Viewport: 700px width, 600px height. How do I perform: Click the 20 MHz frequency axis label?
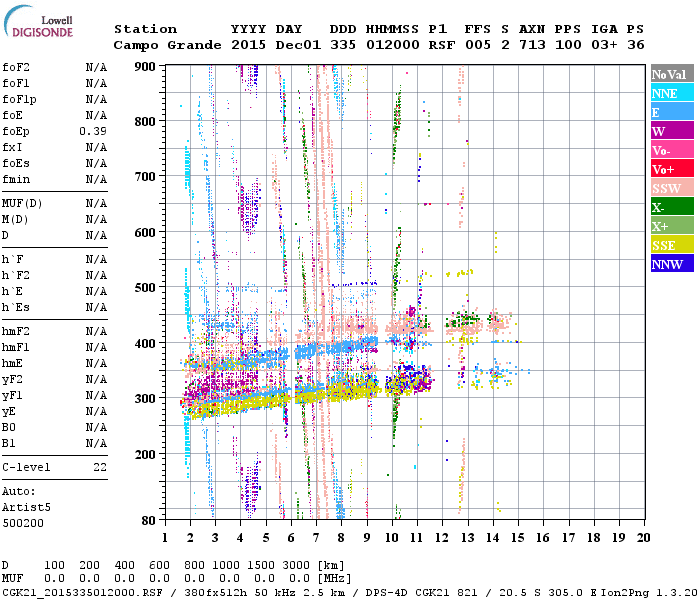643,538
